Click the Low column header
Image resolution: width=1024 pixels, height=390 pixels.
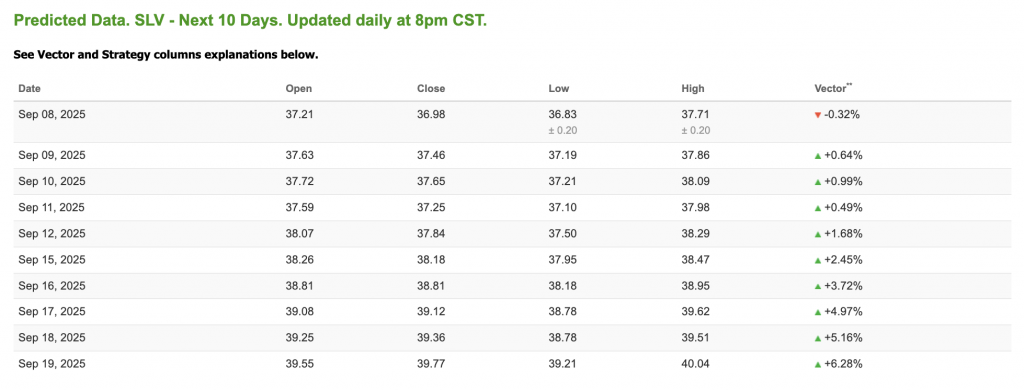pyautogui.click(x=557, y=89)
